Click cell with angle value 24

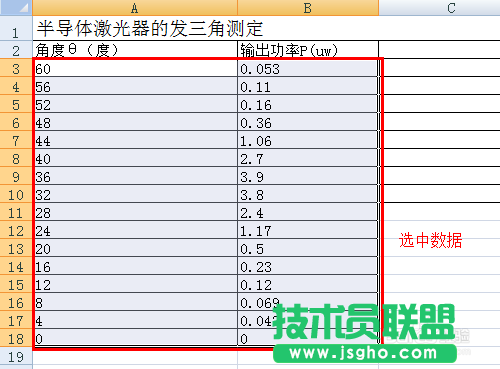coord(135,230)
